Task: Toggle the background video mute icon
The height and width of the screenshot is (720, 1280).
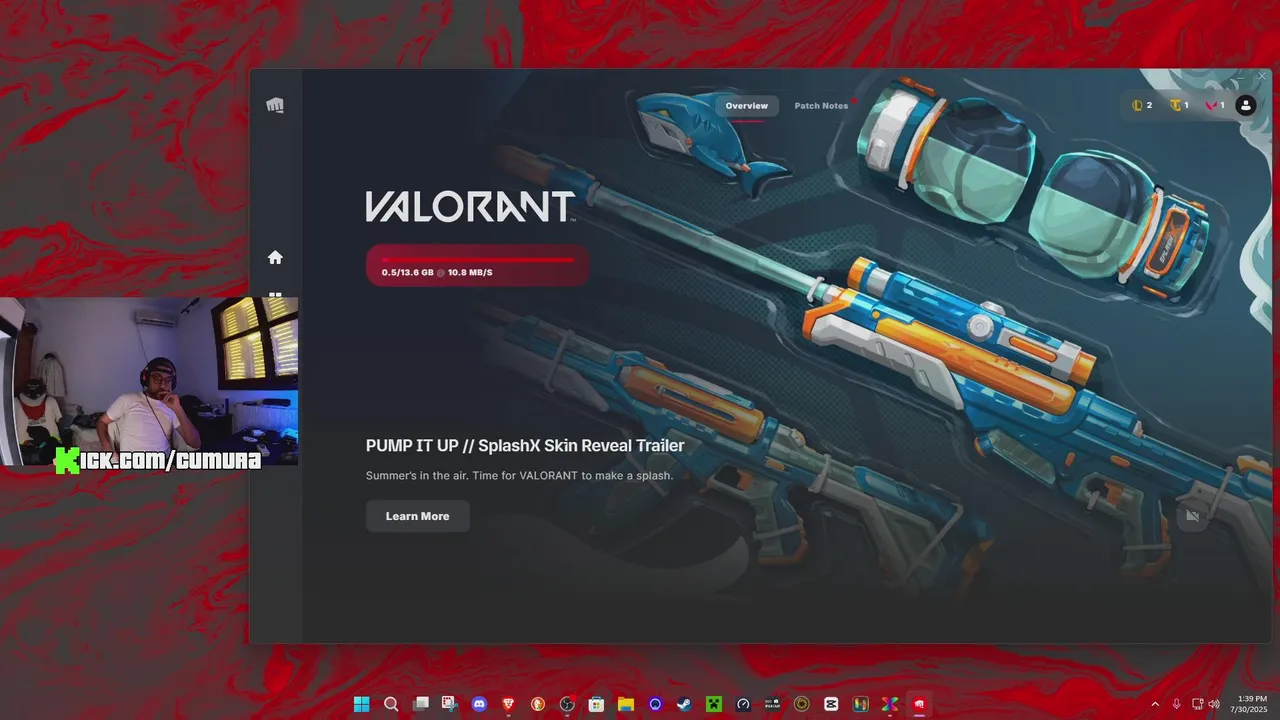Action: (x=1192, y=516)
